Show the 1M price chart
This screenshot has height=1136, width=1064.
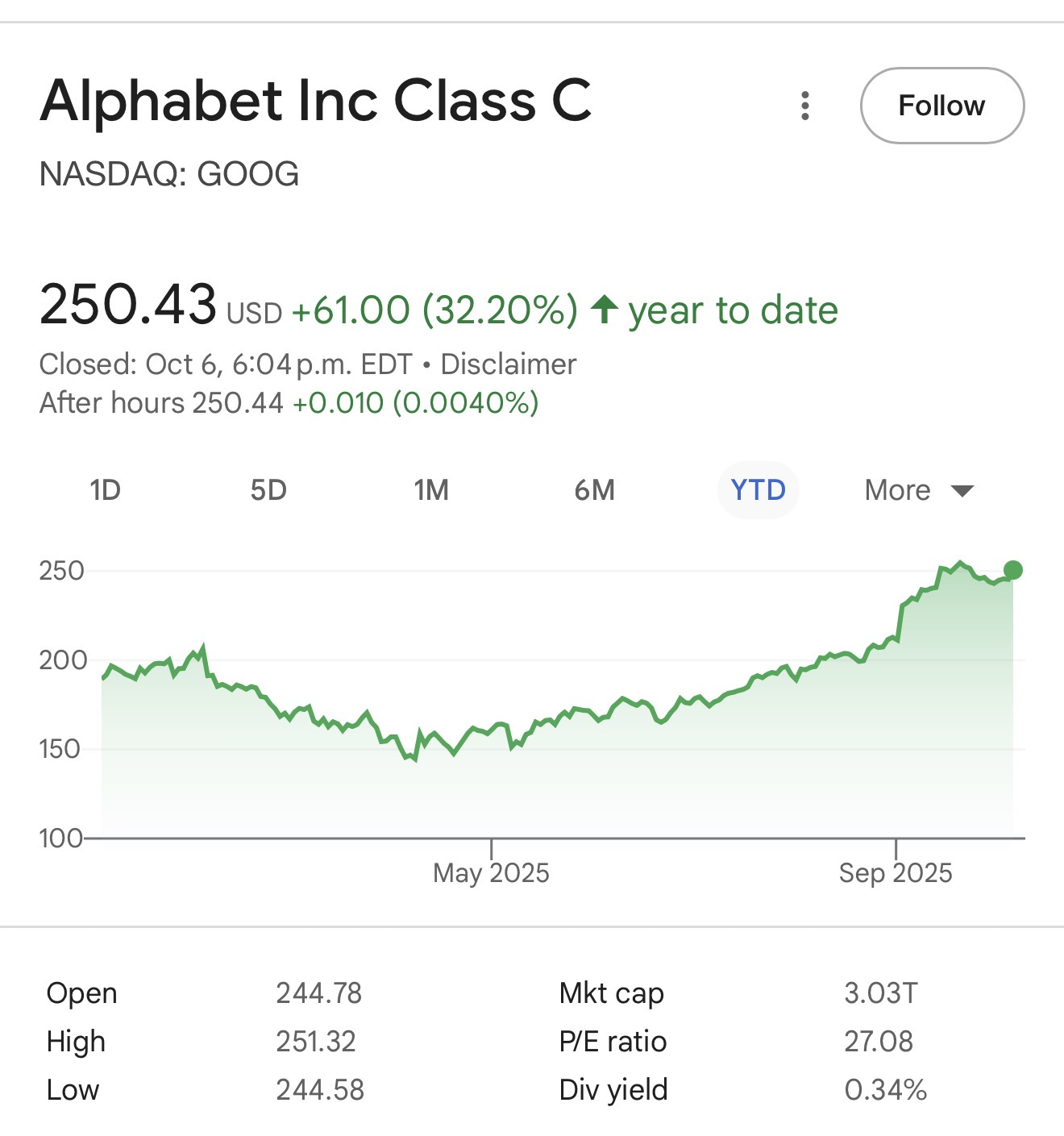click(431, 490)
